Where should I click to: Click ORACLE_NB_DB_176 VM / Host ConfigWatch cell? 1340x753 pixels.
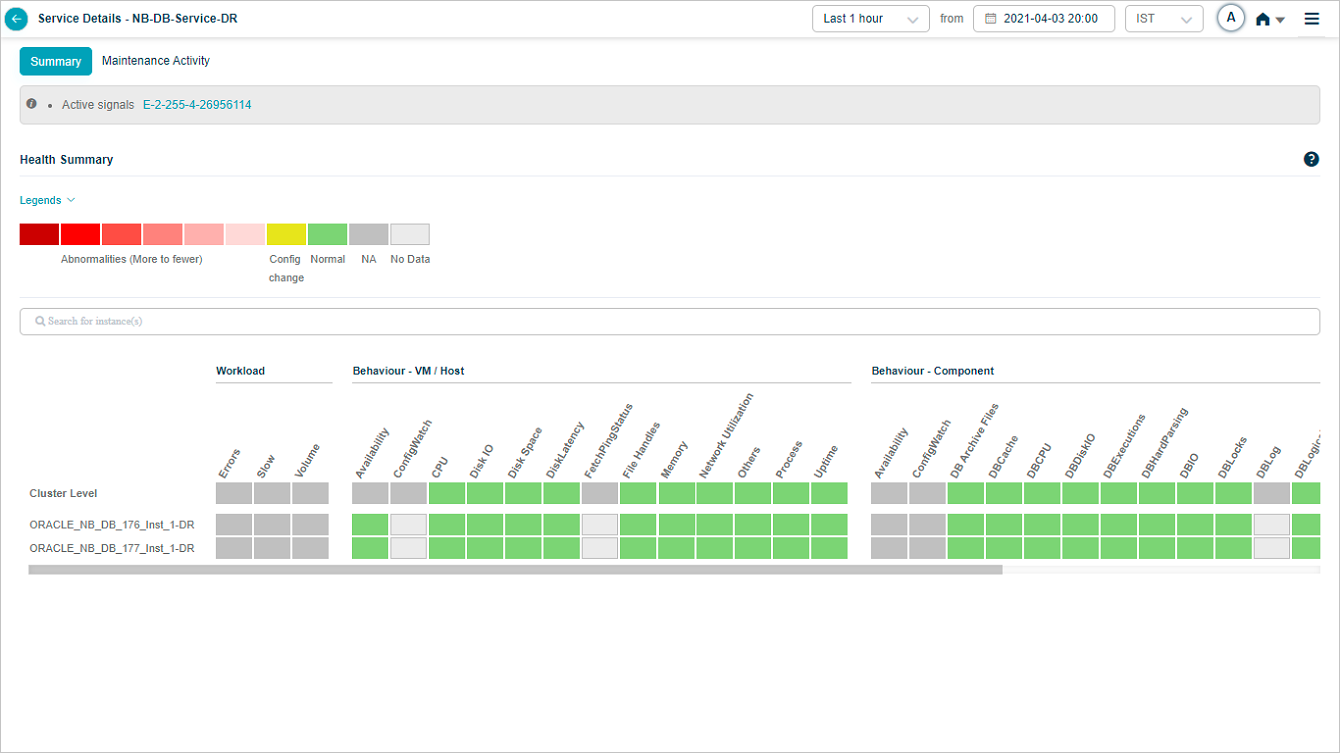point(408,525)
